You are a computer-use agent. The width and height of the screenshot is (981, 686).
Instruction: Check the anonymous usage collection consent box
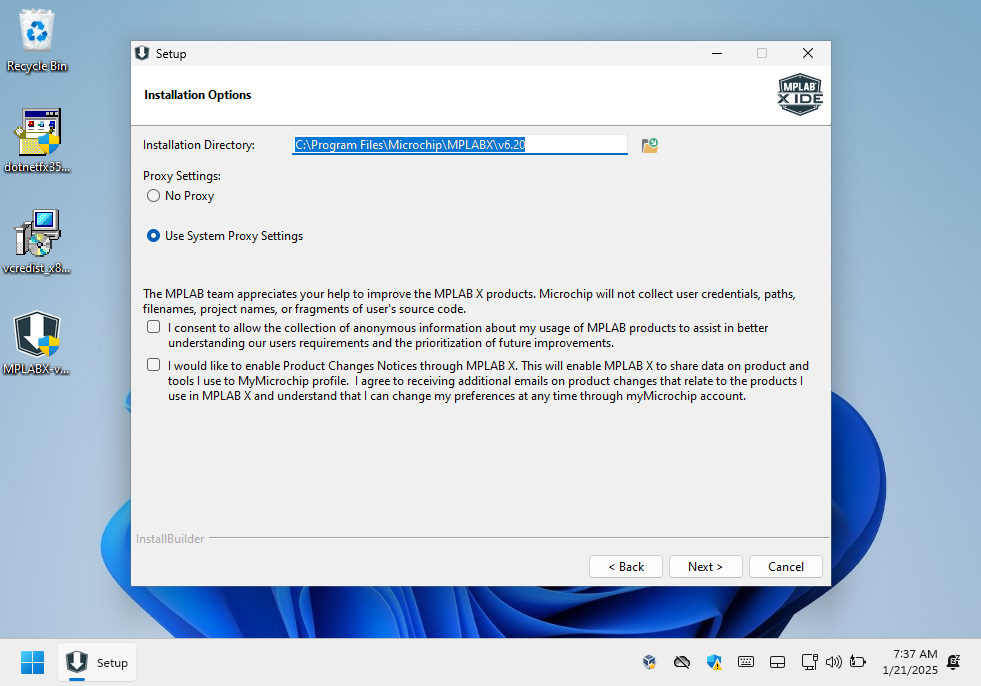(x=153, y=327)
